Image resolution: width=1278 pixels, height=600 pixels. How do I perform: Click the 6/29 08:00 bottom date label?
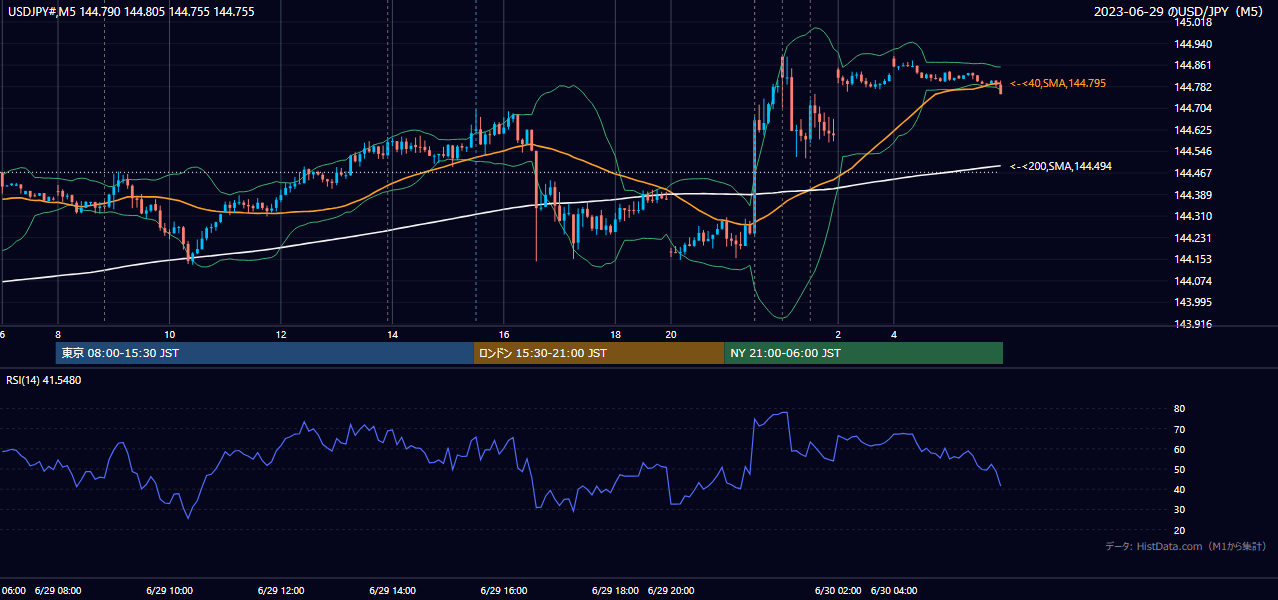tap(59, 590)
